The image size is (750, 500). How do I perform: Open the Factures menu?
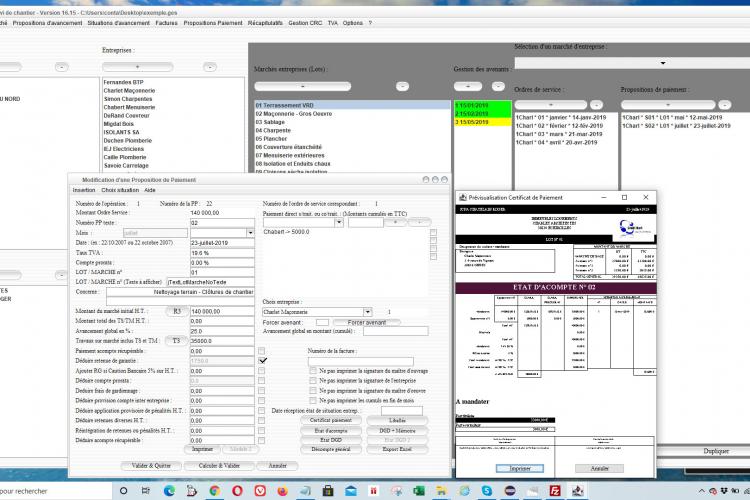[x=166, y=23]
